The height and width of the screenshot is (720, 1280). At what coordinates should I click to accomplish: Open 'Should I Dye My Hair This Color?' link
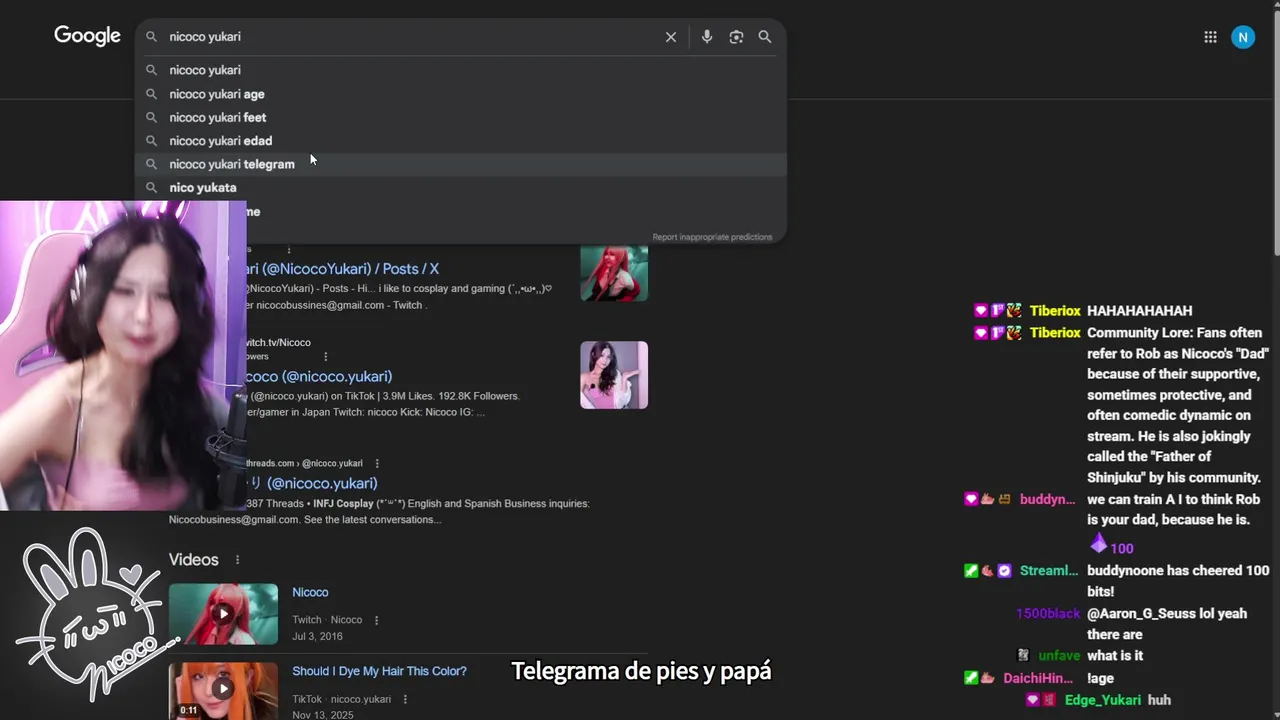point(379,671)
